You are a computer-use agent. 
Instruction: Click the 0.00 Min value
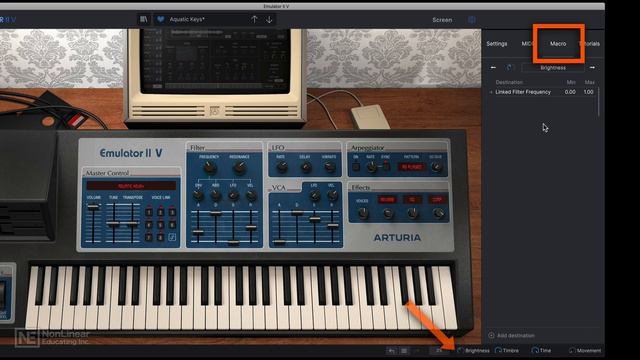tap(570, 92)
